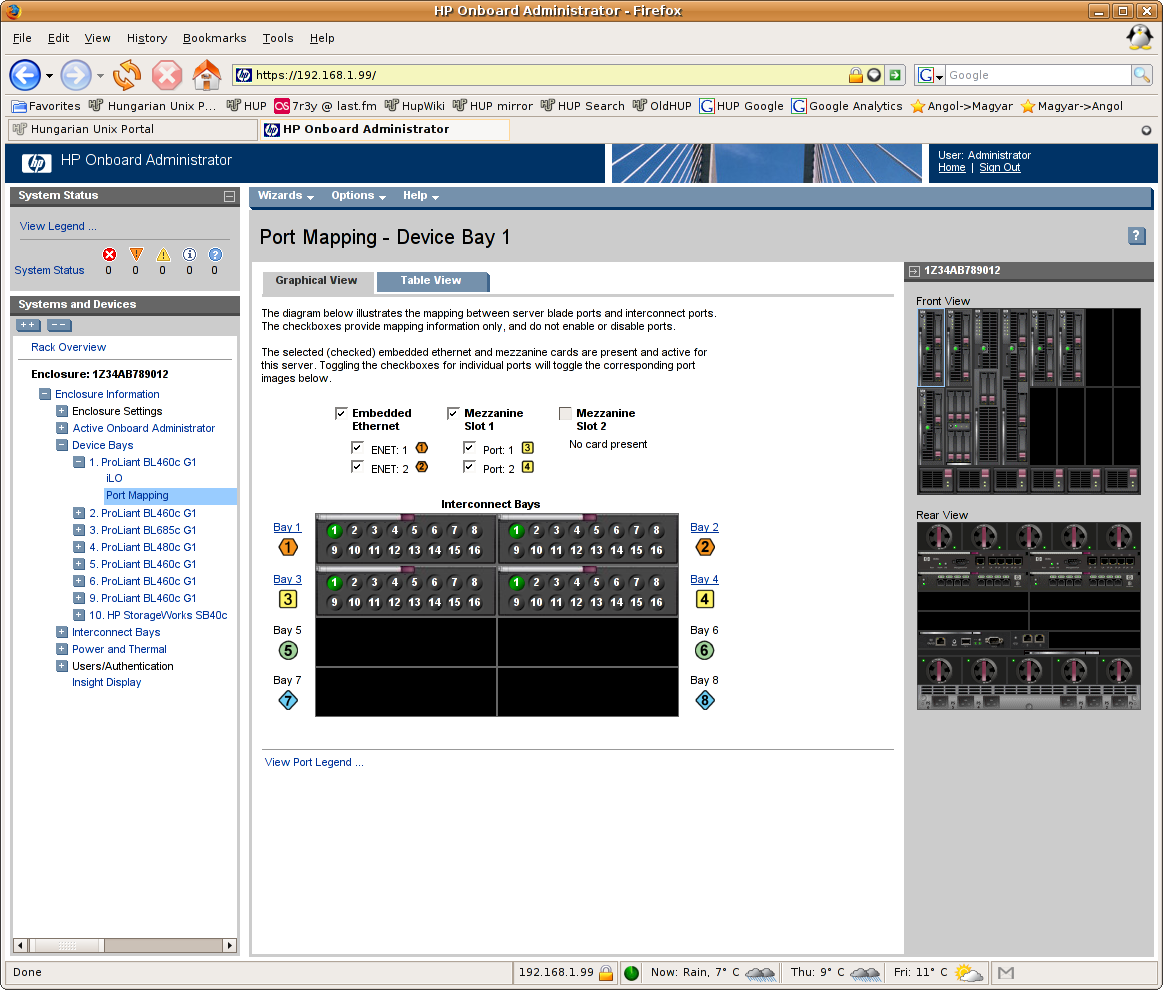Click the Firefox back arrow button
This screenshot has width=1163, height=990.
point(25,75)
